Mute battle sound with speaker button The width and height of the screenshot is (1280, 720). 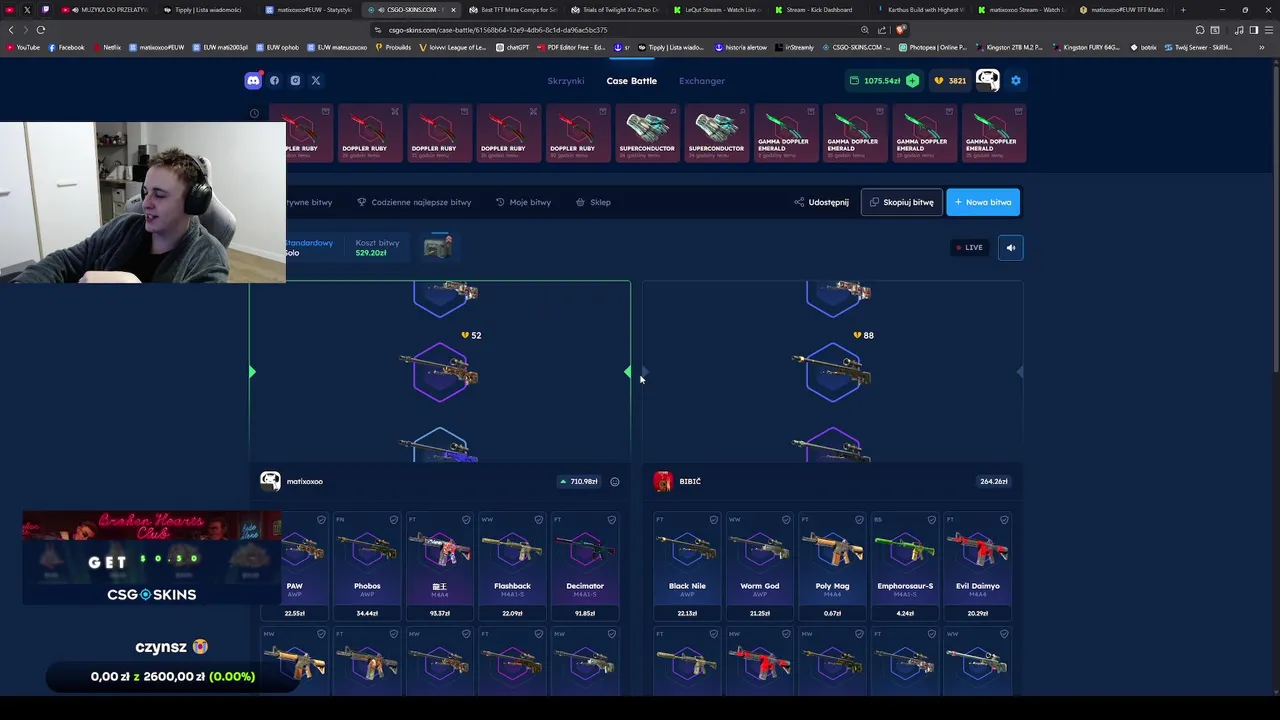tap(1010, 247)
